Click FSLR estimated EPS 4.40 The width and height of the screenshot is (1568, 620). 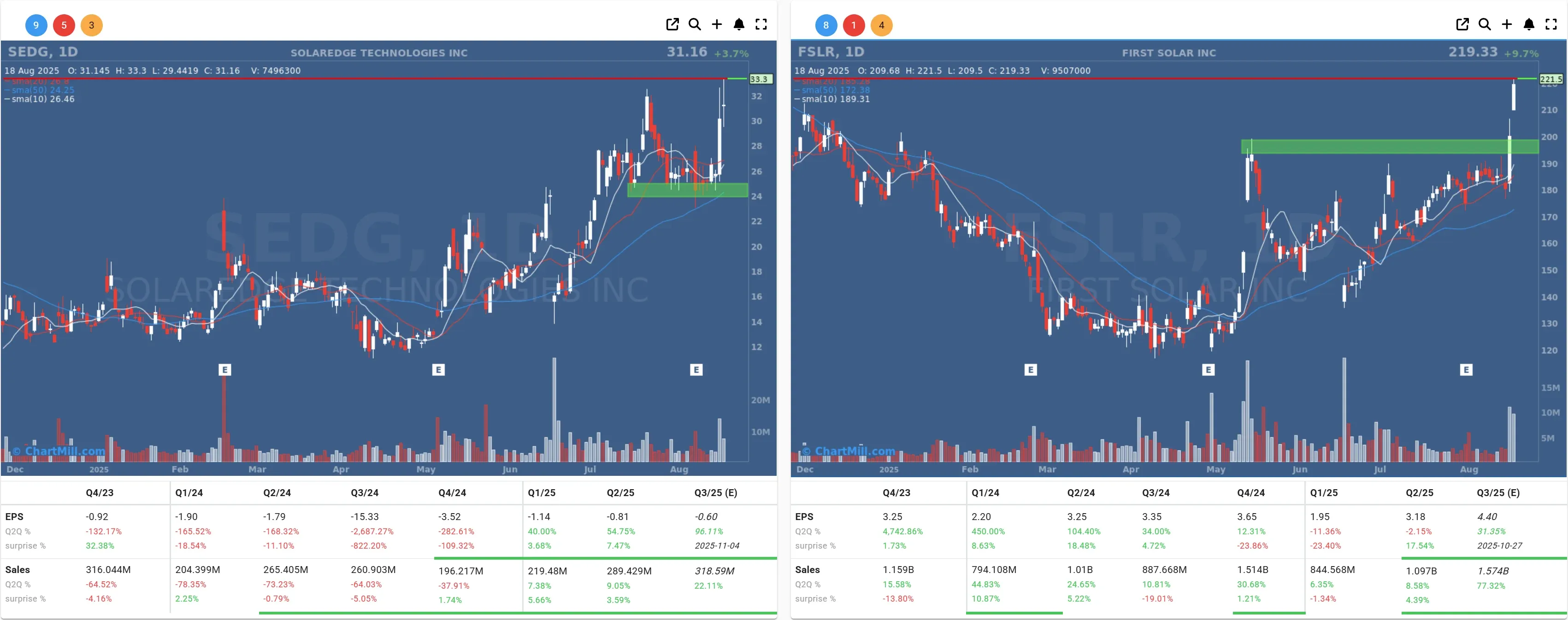[x=1487, y=516]
